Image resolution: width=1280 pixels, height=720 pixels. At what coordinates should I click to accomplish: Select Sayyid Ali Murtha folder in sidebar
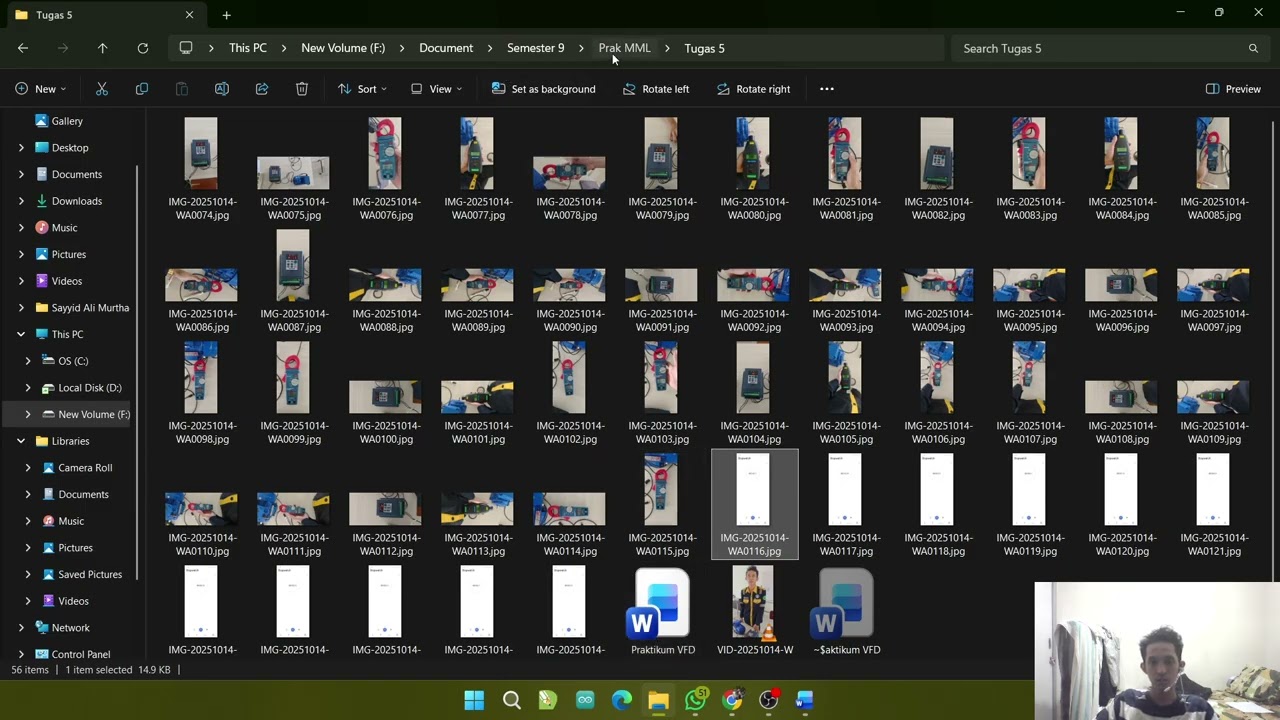[x=81, y=308]
